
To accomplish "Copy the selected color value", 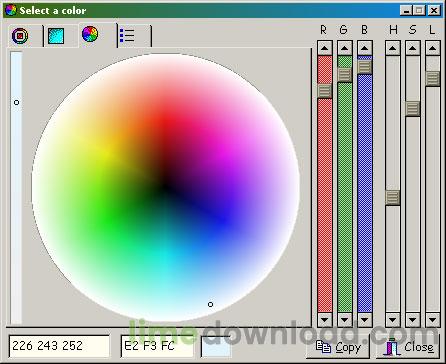I will click(x=338, y=347).
